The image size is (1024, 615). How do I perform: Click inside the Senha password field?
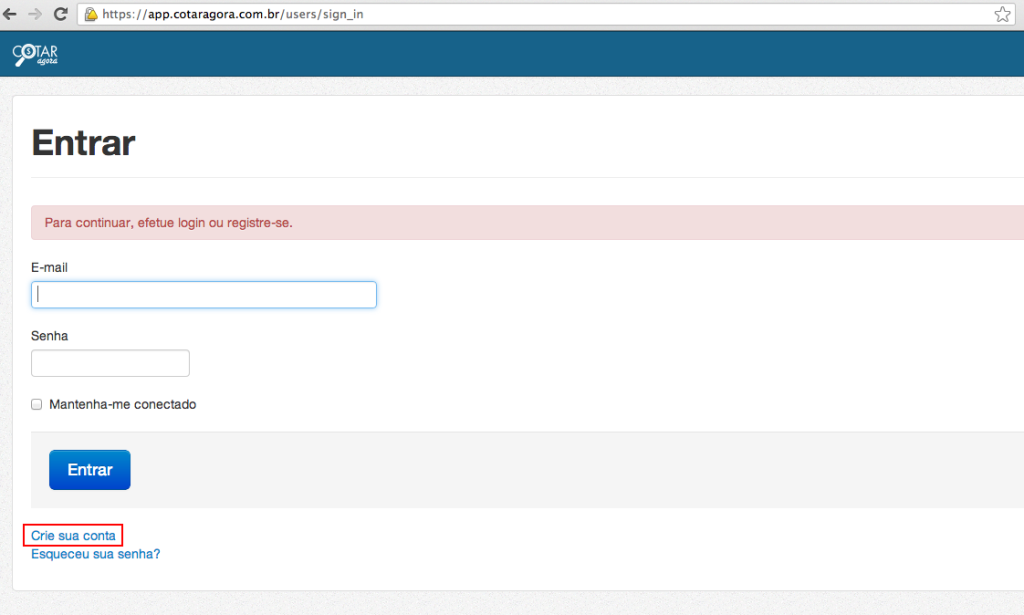tap(110, 362)
